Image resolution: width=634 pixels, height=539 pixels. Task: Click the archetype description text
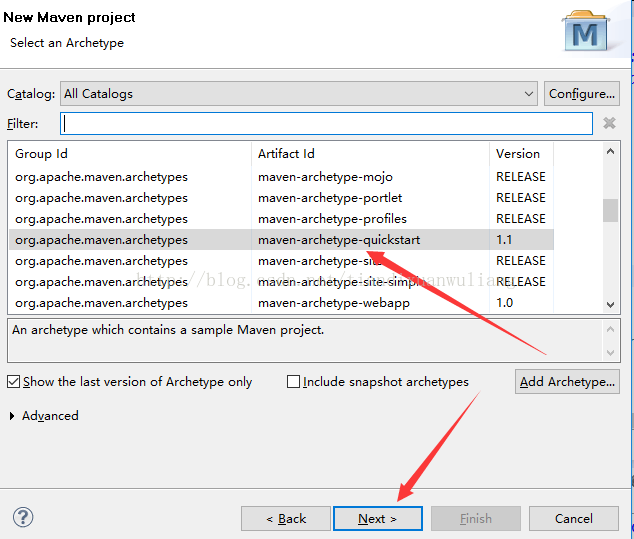click(x=168, y=330)
